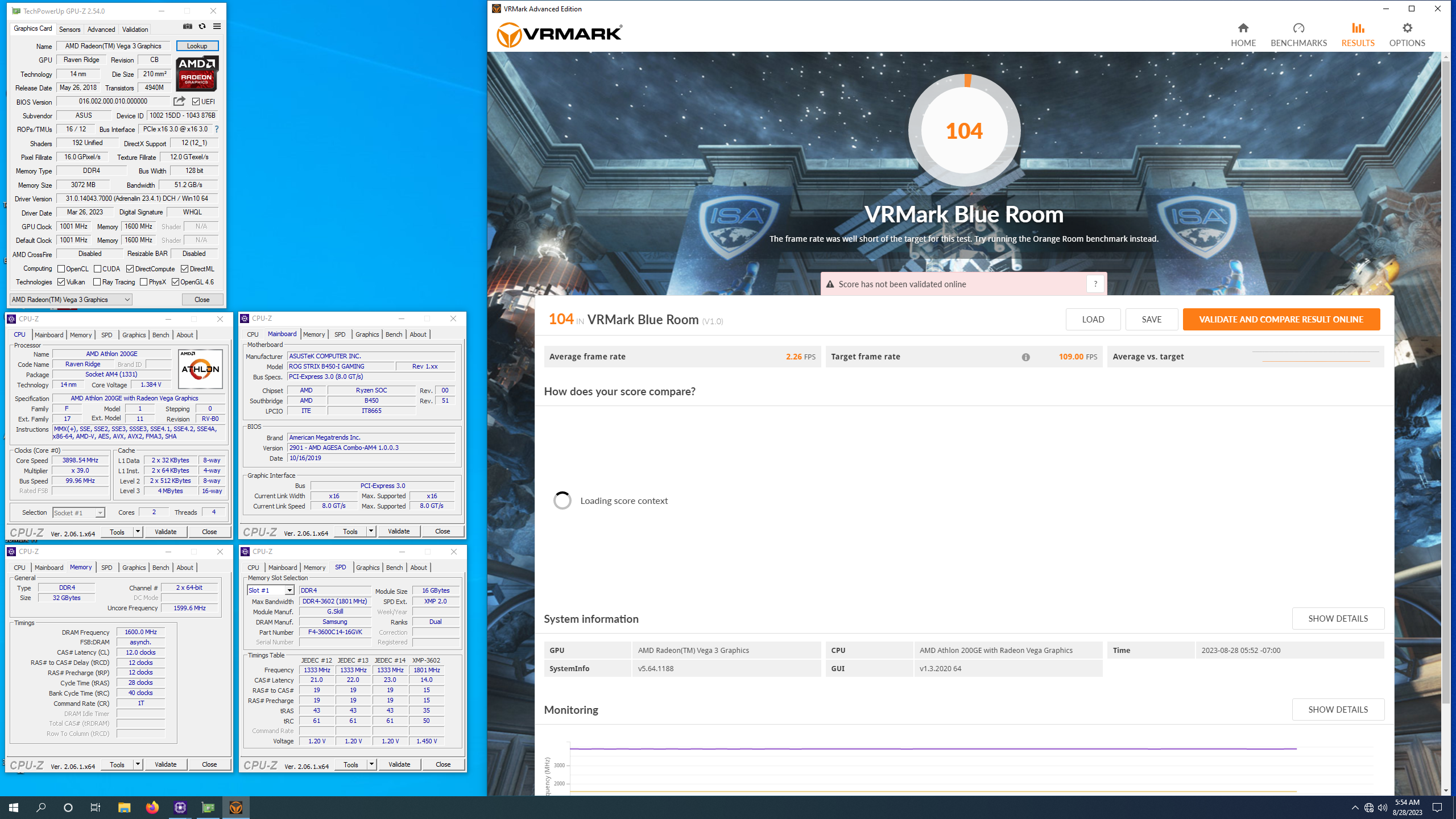Open GPU-Z hamburger menu icon
Image resolution: width=1456 pixels, height=819 pixels.
[x=217, y=27]
